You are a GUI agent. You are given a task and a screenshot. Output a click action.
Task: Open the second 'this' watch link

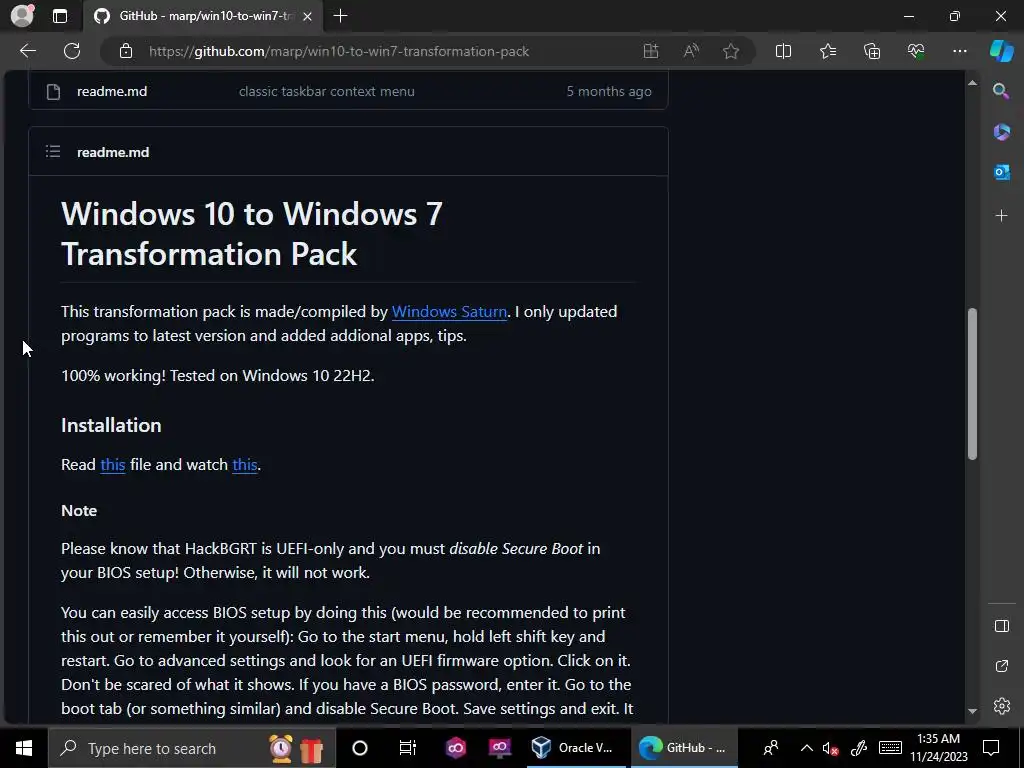point(245,464)
